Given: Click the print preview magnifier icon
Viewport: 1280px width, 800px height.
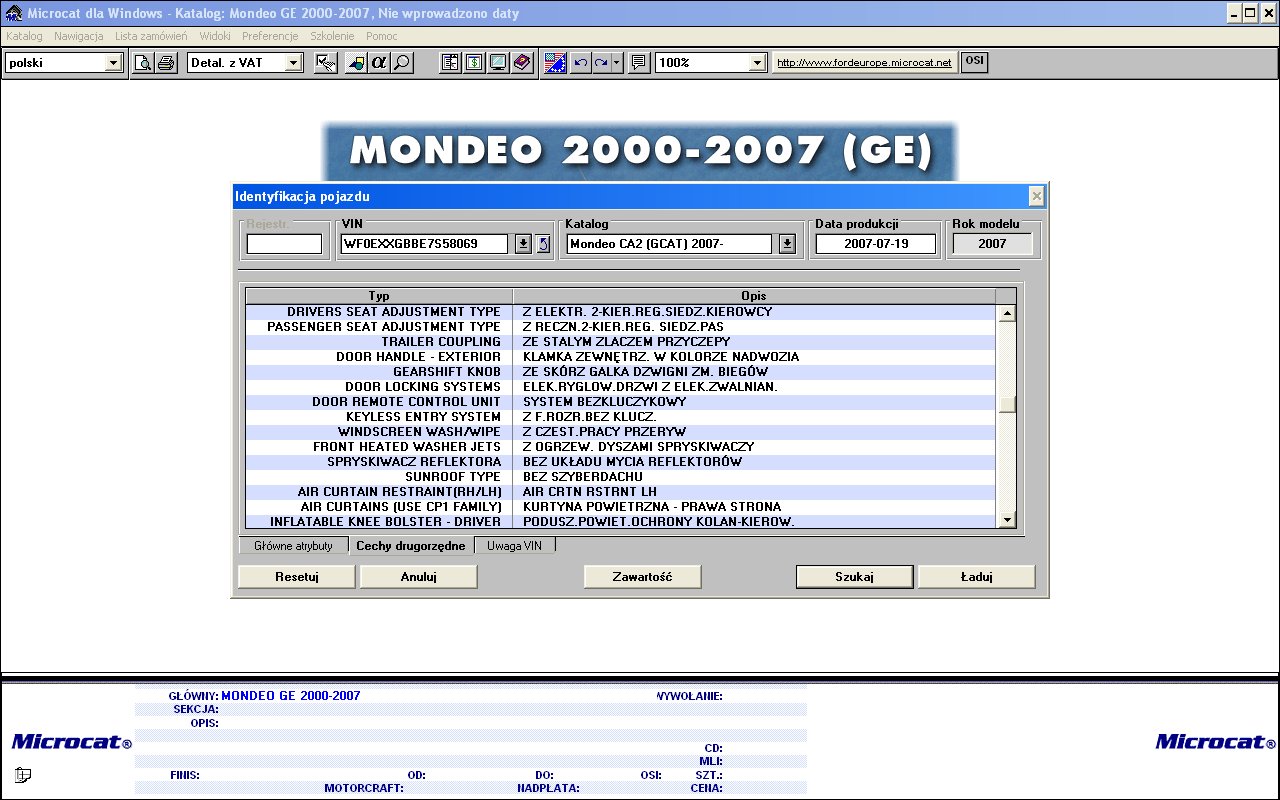Looking at the screenshot, I should 143,63.
